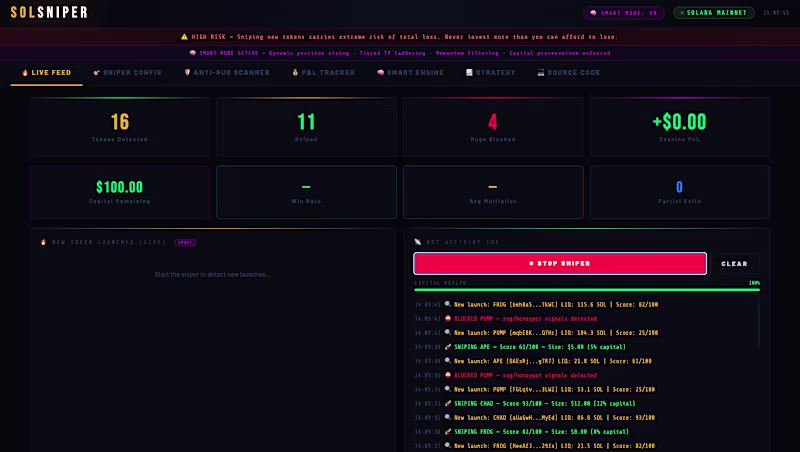The width and height of the screenshot is (800, 452).
Task: Click magnifier icon on APE 21.0 SOL launch row
Action: click(x=447, y=361)
